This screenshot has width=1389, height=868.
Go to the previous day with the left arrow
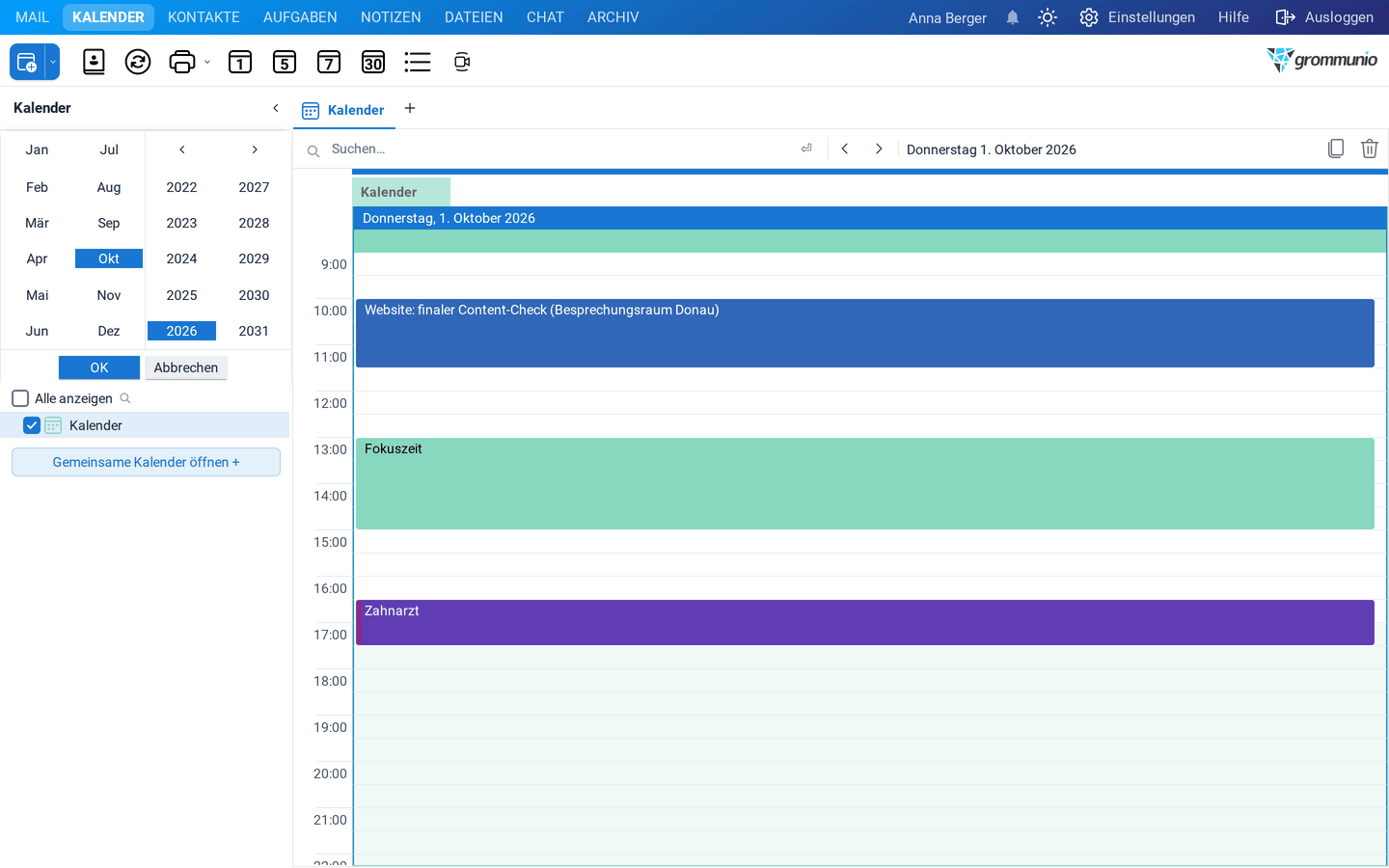[x=845, y=149]
